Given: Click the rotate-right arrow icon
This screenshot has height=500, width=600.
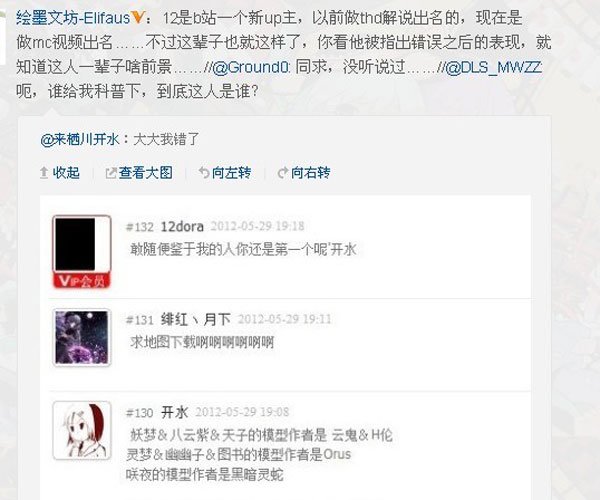Looking at the screenshot, I should pyautogui.click(x=283, y=173).
